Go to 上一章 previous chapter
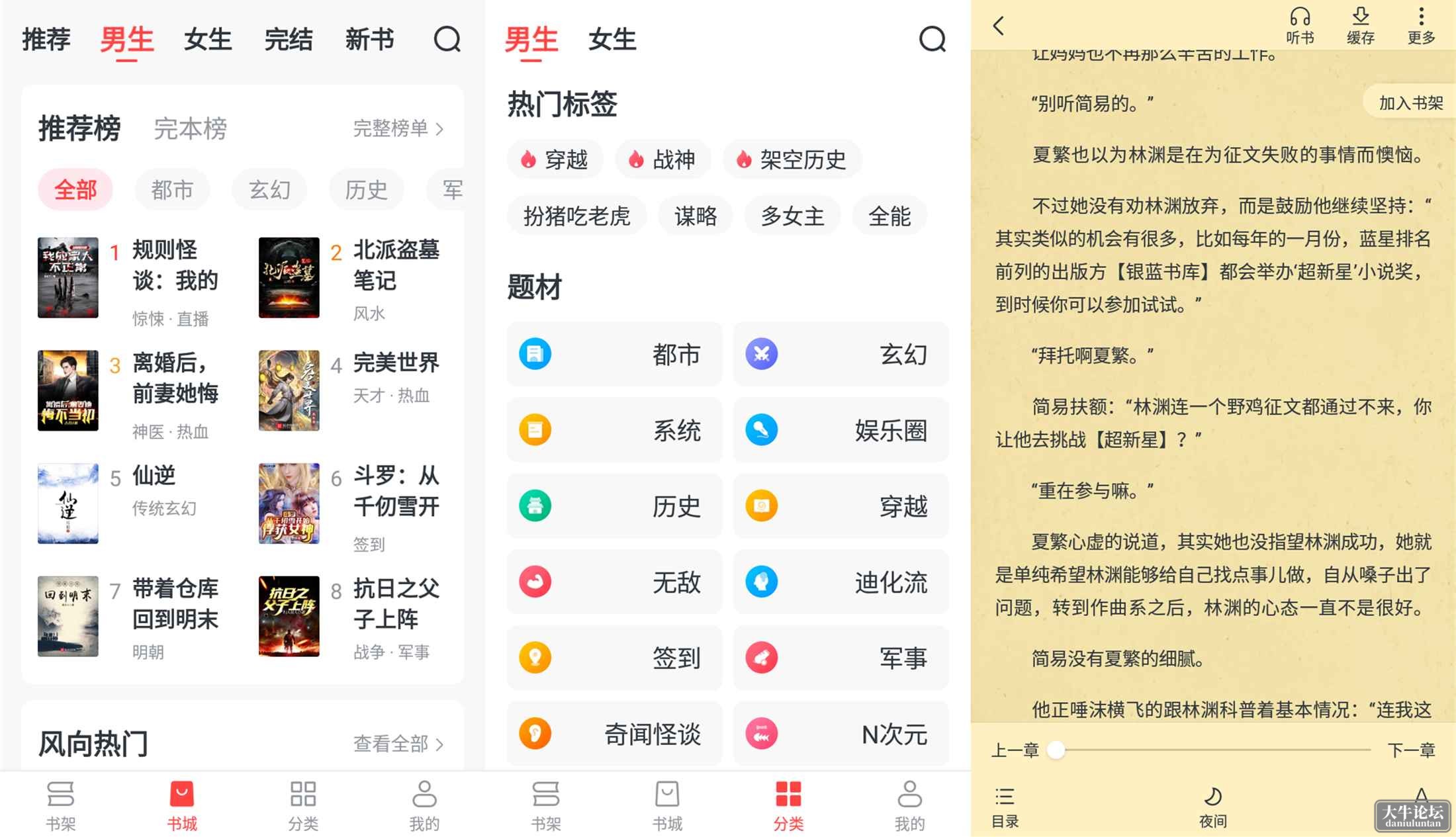1456x837 pixels. [x=1015, y=750]
